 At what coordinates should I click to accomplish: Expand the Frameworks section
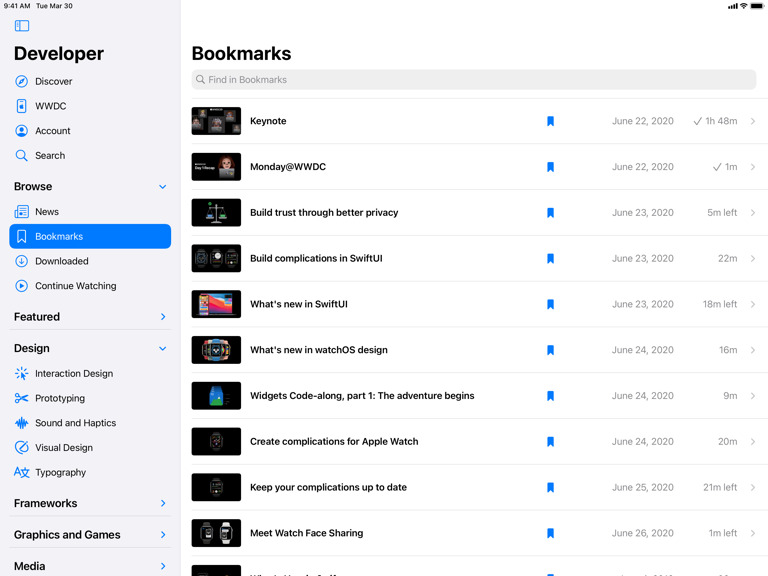(x=163, y=503)
